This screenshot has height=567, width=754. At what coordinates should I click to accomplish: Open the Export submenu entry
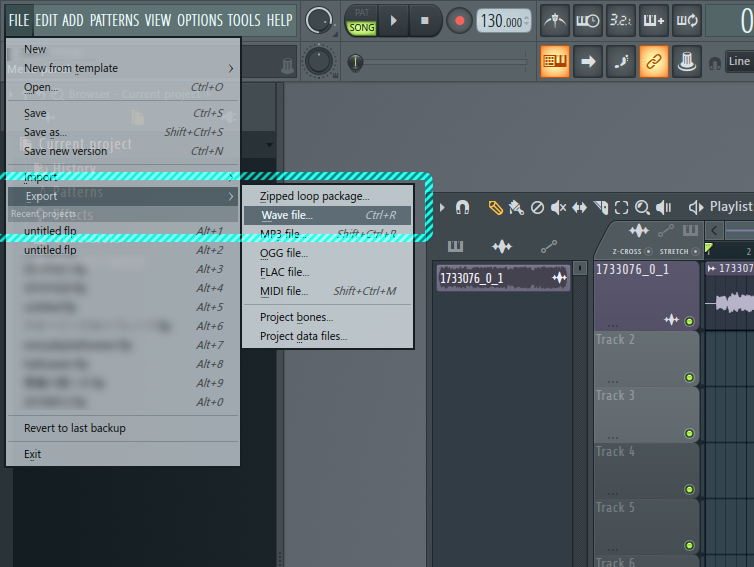pos(123,196)
